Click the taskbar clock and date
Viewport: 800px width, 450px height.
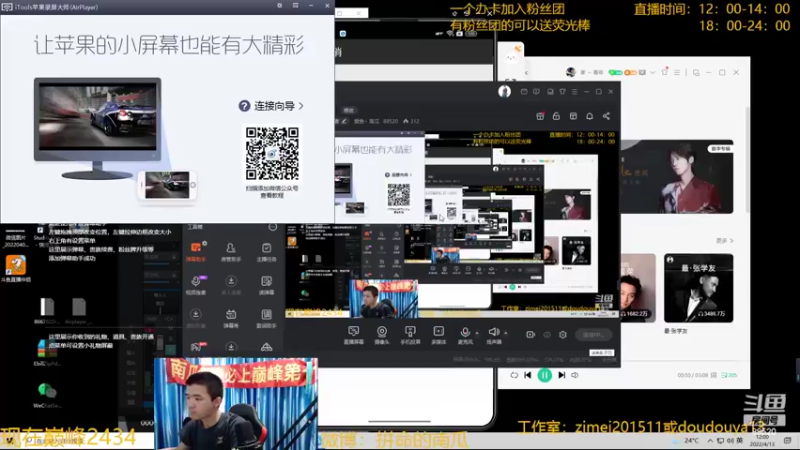[762, 440]
